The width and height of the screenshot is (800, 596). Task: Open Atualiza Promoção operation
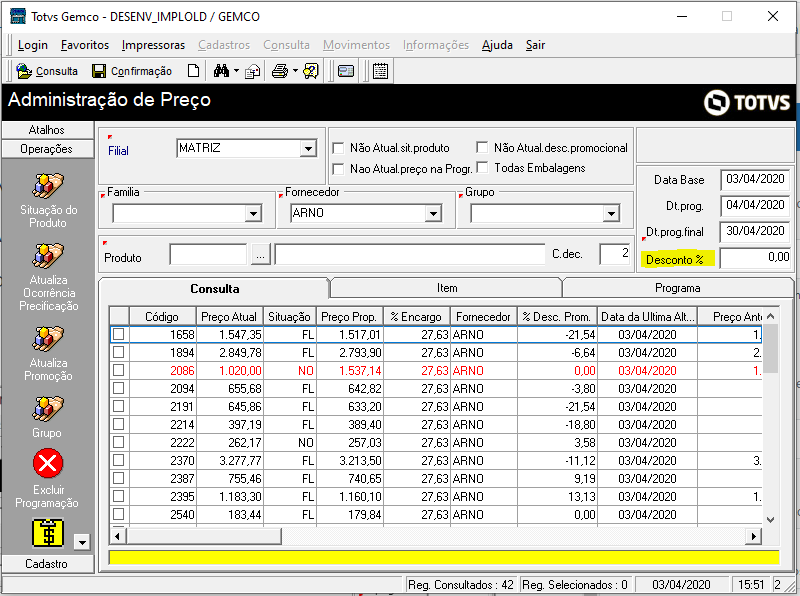[x=48, y=339]
